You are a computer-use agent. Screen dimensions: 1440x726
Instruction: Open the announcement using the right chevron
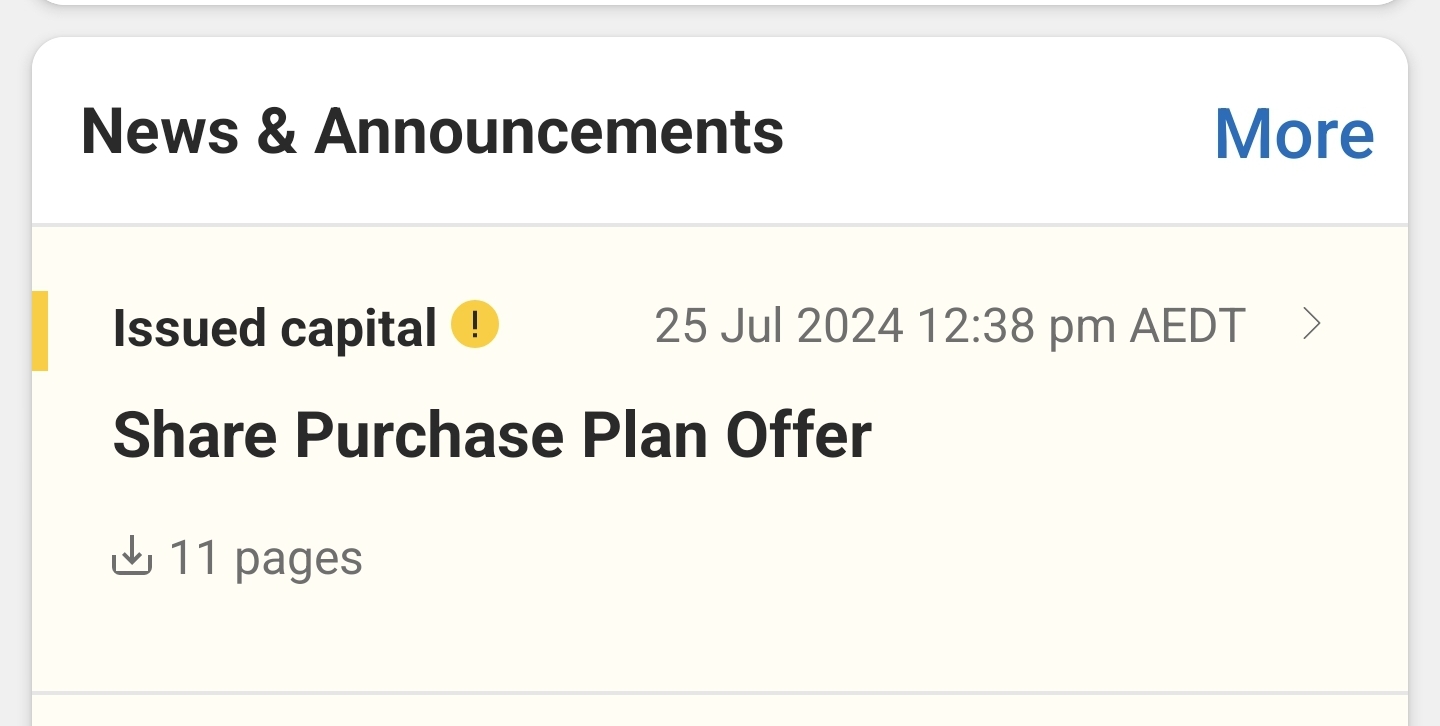point(1312,325)
